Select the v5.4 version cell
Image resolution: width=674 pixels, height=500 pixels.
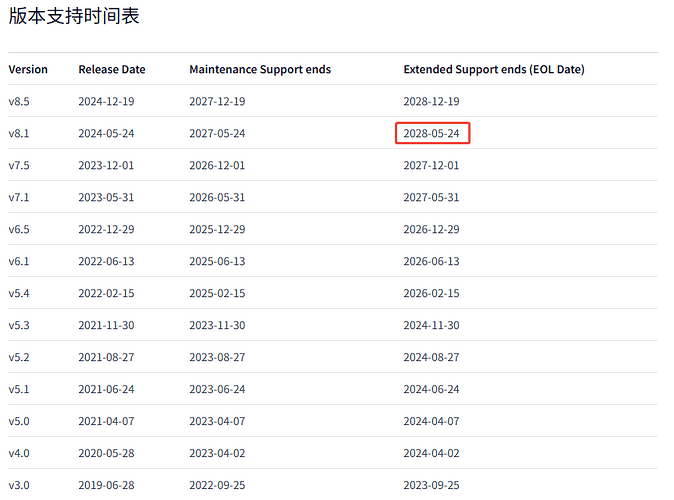19,293
